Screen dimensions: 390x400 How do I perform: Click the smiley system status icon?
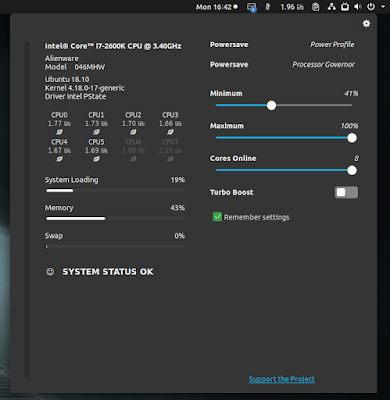coord(50,272)
